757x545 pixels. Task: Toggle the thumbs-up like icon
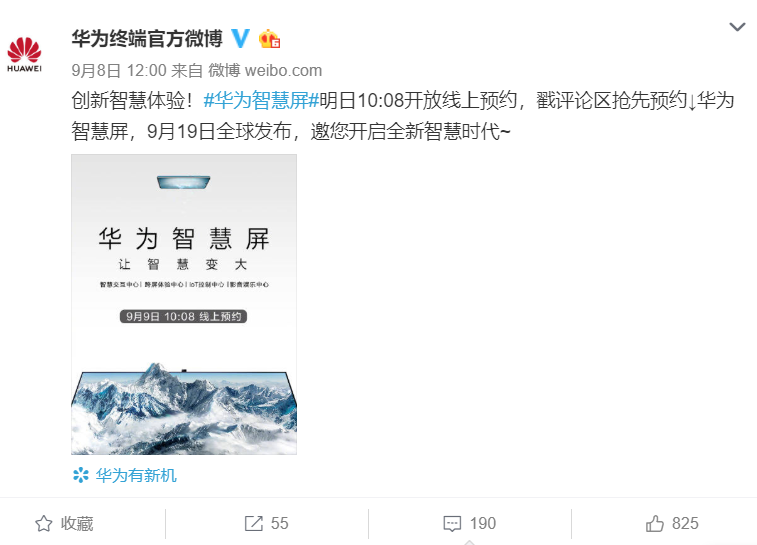click(x=655, y=523)
